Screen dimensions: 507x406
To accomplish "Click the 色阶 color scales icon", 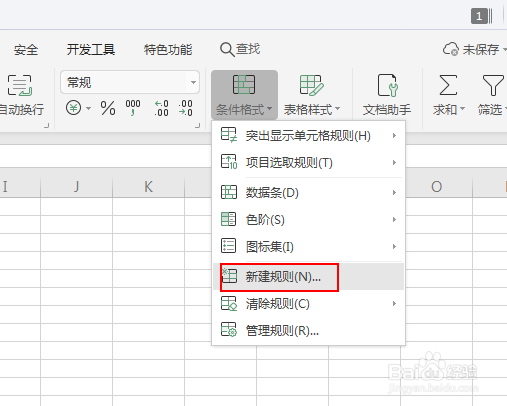I will click(x=229, y=219).
